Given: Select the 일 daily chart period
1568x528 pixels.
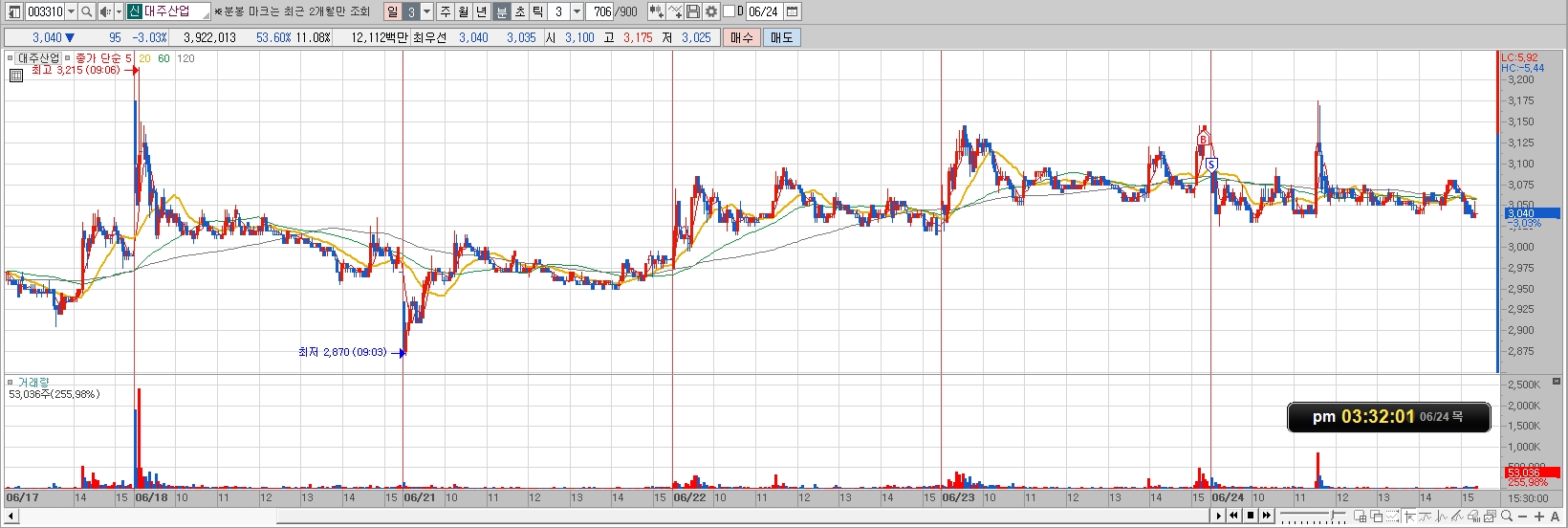Looking at the screenshot, I should coord(392,11).
